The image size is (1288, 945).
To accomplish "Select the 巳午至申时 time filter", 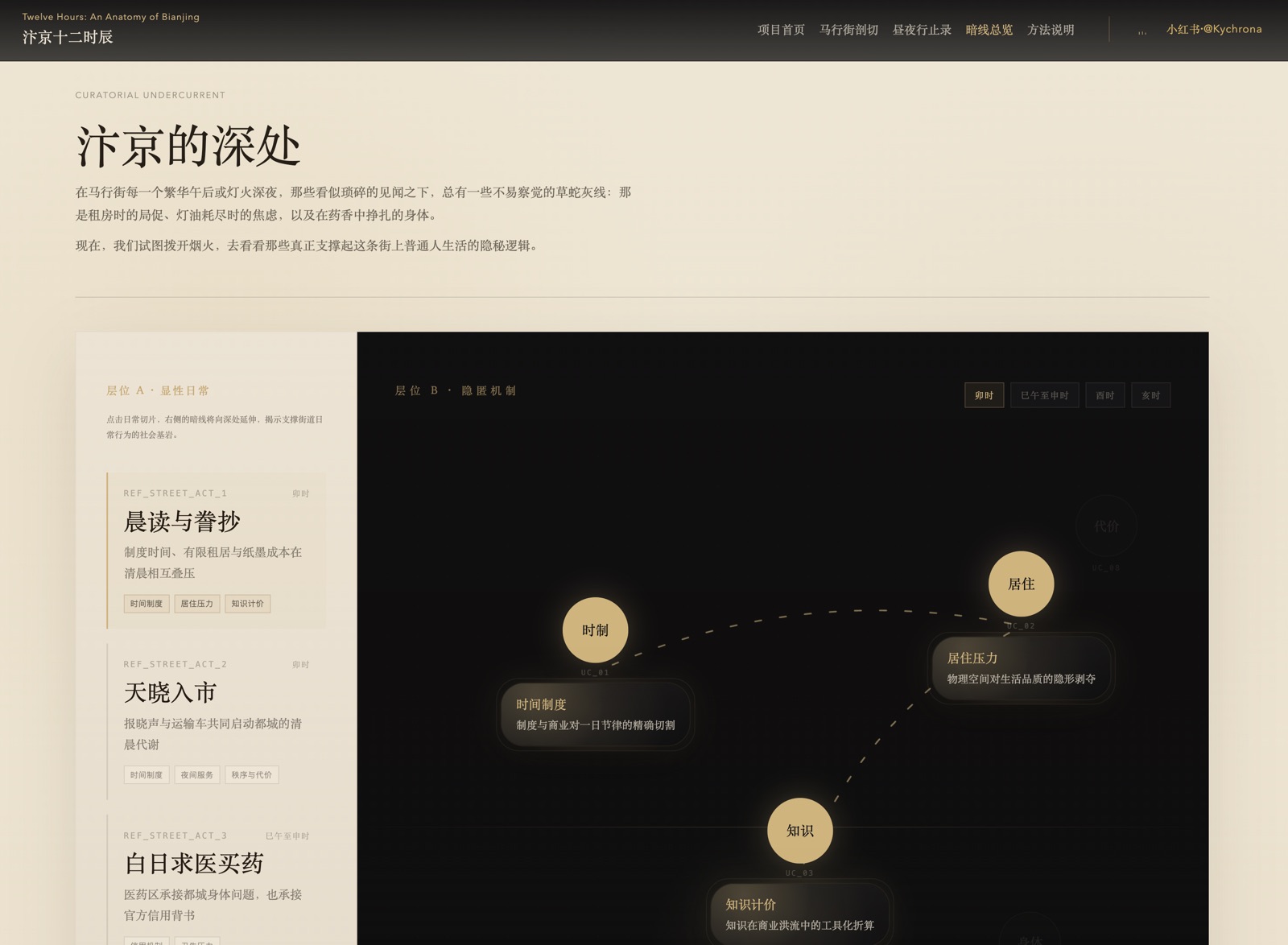I will (x=1044, y=395).
